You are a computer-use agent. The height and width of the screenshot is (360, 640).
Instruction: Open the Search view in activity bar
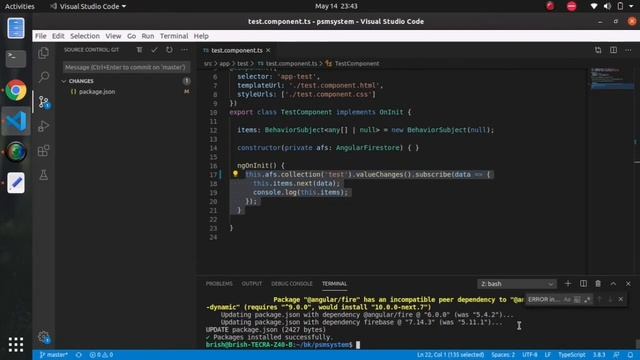click(43, 77)
